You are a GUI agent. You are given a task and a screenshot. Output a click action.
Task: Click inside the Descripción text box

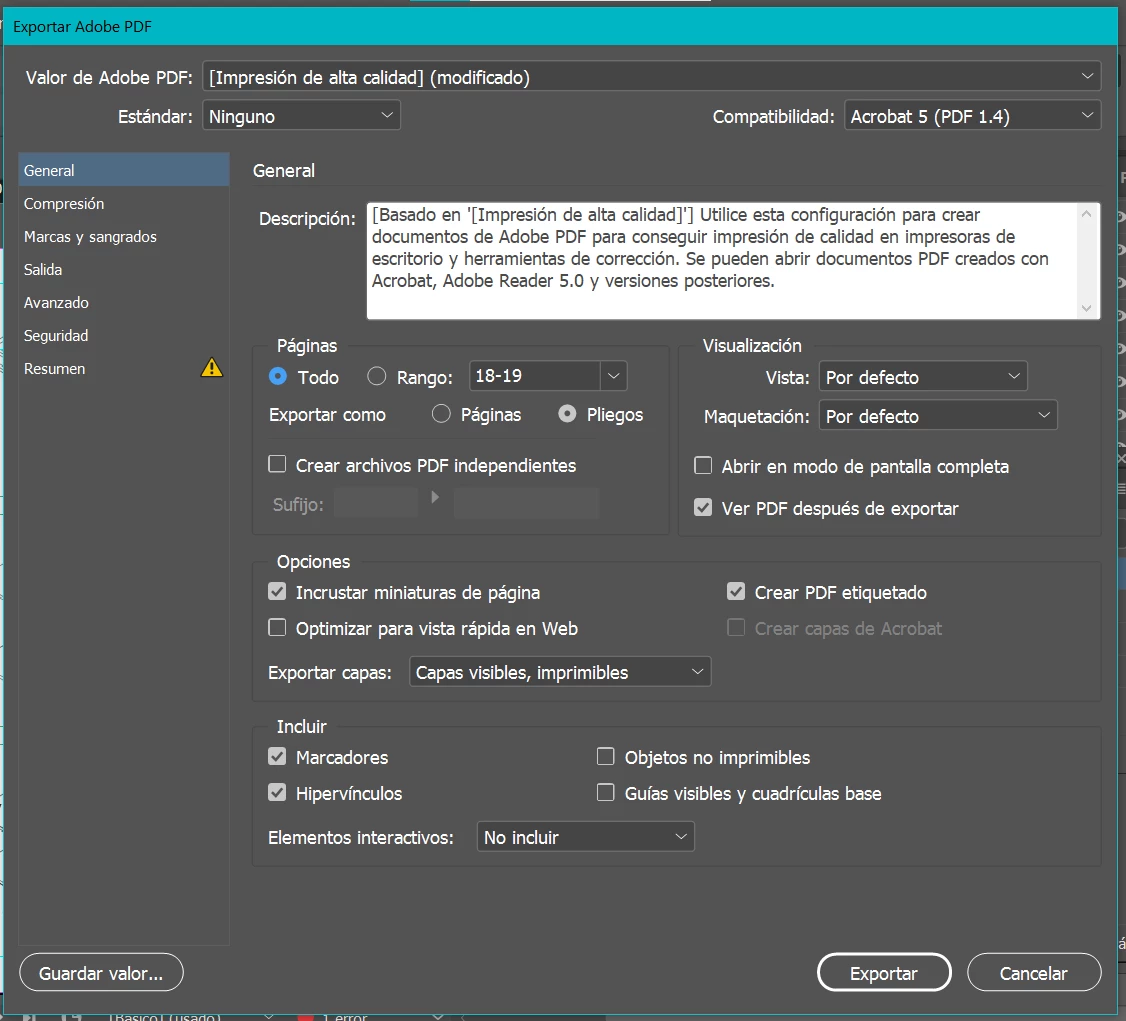pos(722,261)
